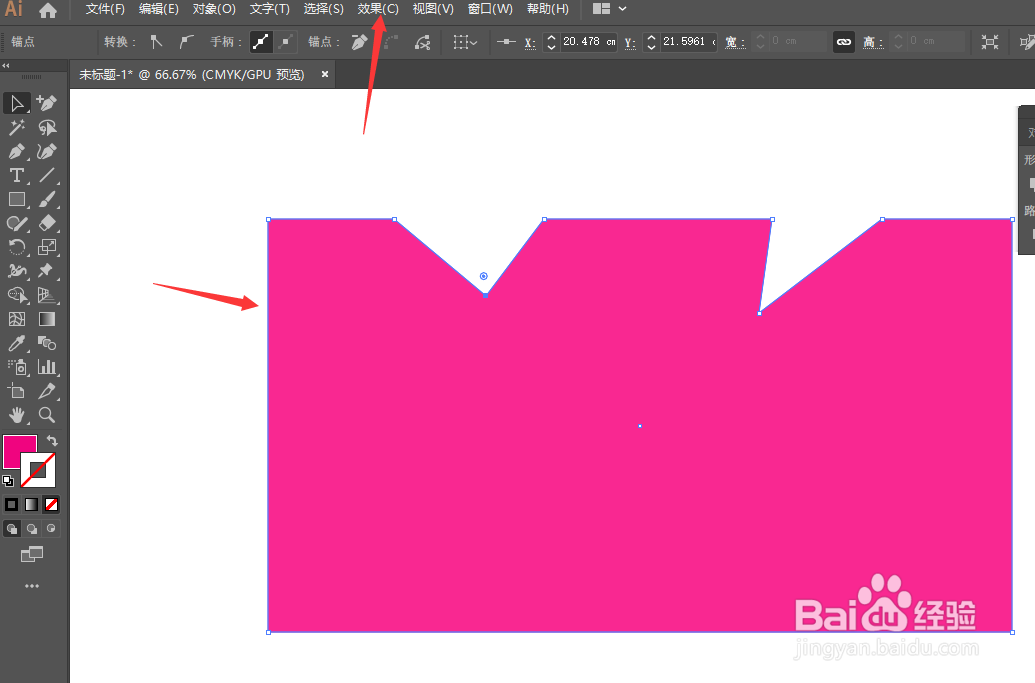1035x683 pixels.
Task: Remove the selected anchor point
Action: pos(359,42)
